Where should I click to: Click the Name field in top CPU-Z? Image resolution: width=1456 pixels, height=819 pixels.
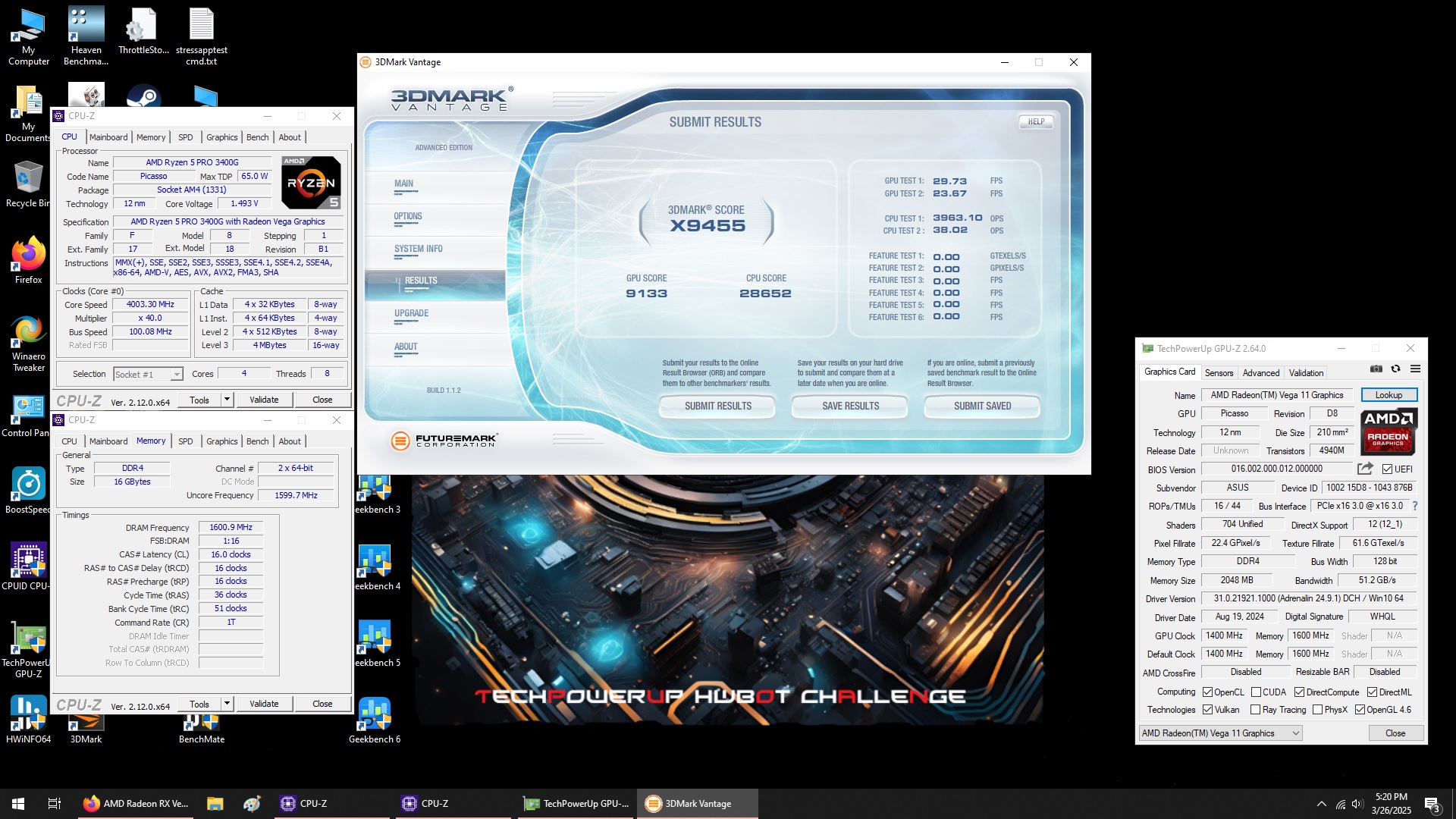point(192,162)
